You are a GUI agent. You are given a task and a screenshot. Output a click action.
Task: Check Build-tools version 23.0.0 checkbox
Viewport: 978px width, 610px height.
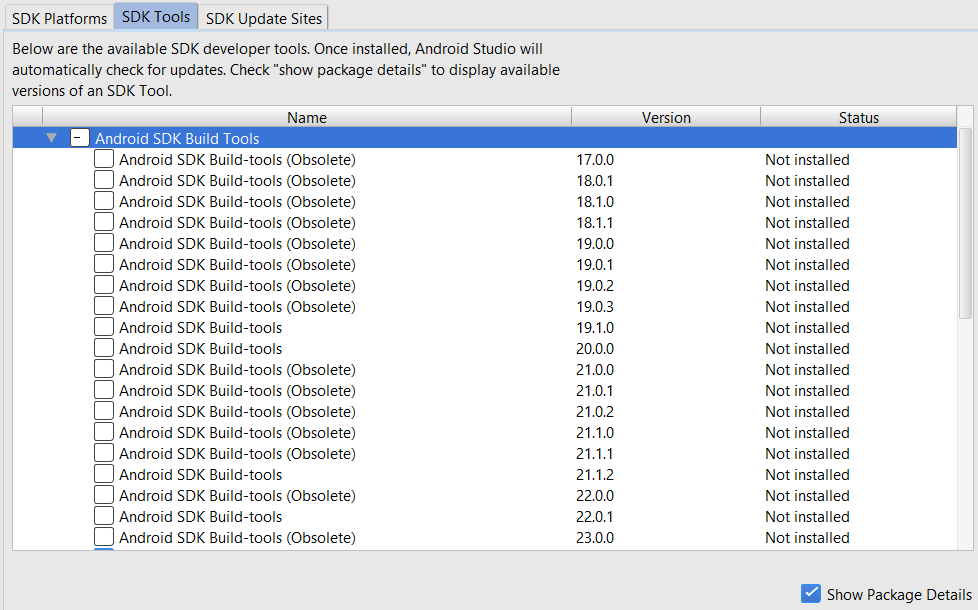click(104, 537)
